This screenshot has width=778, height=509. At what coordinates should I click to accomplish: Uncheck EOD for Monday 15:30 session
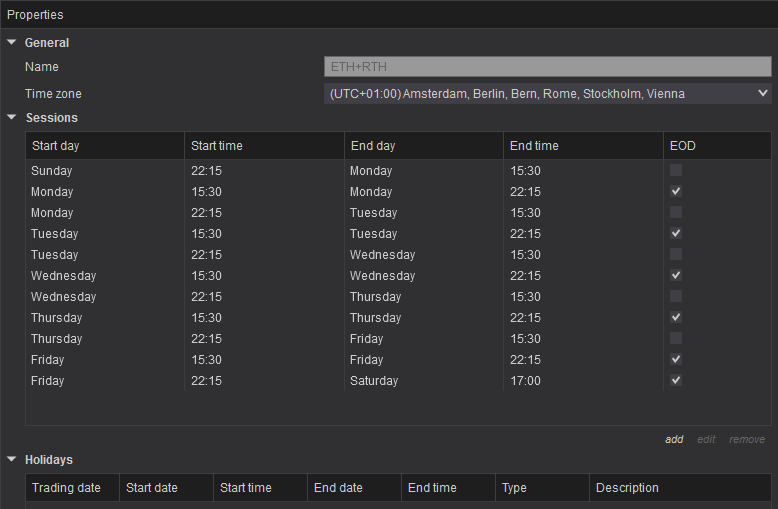pyautogui.click(x=677, y=192)
